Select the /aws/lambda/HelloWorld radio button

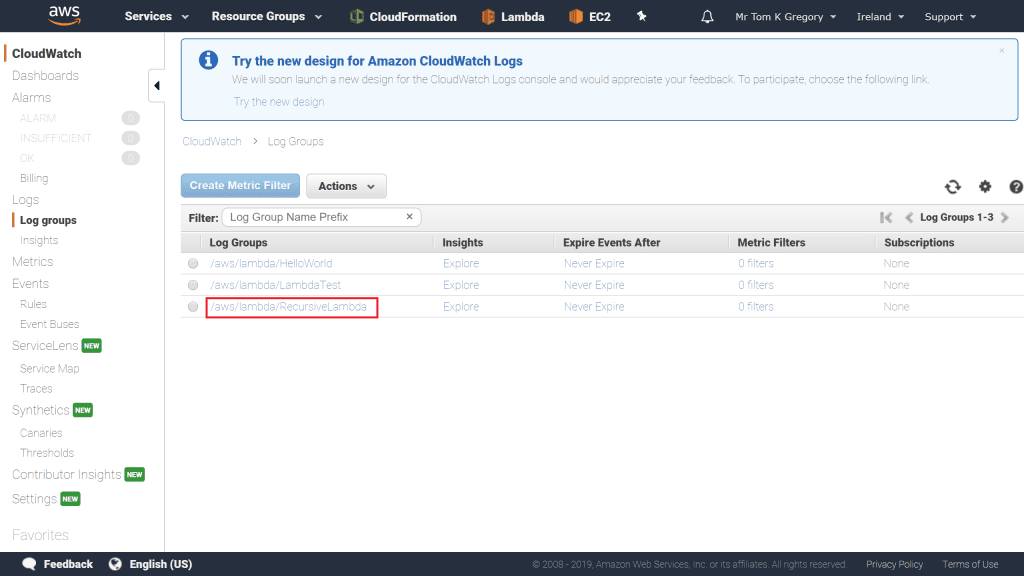(x=193, y=264)
